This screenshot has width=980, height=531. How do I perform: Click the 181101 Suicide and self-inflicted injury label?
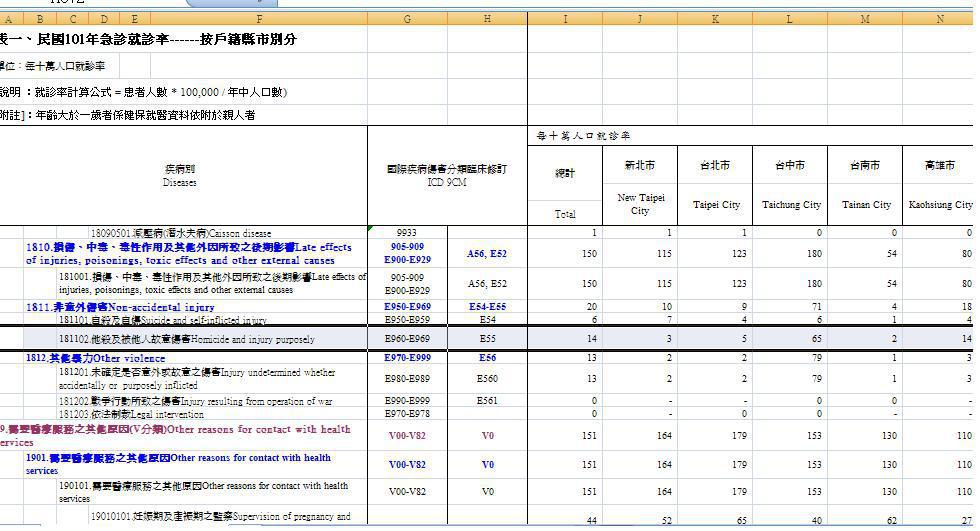(162, 320)
